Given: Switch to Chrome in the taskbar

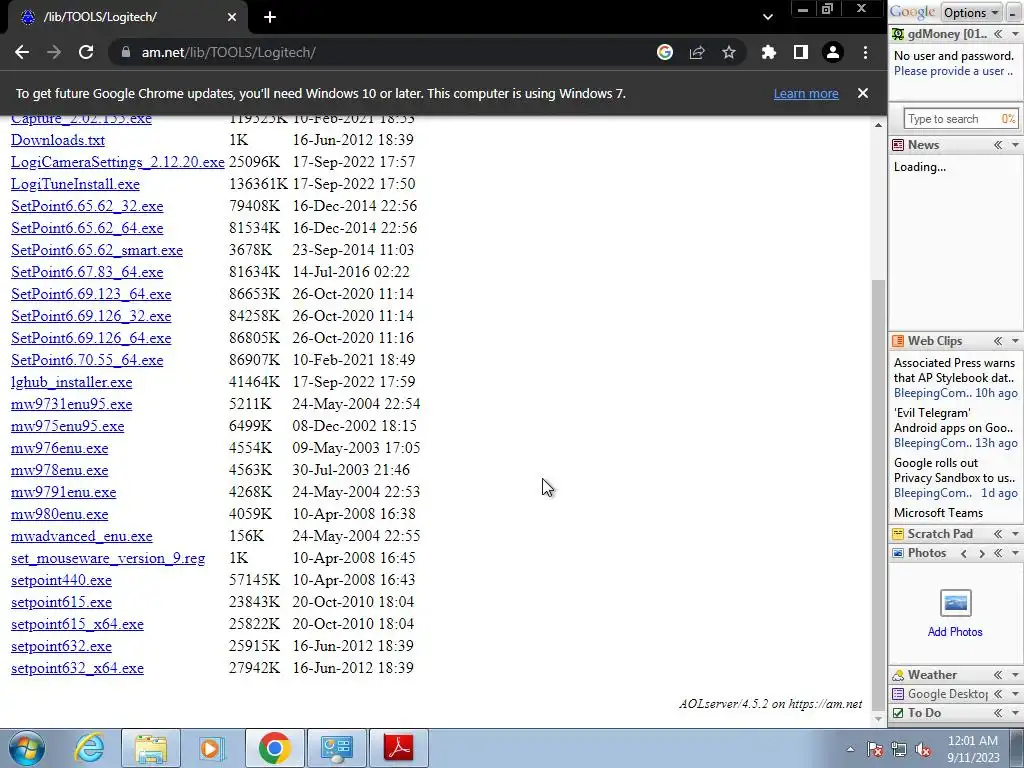Looking at the screenshot, I should coord(274,748).
